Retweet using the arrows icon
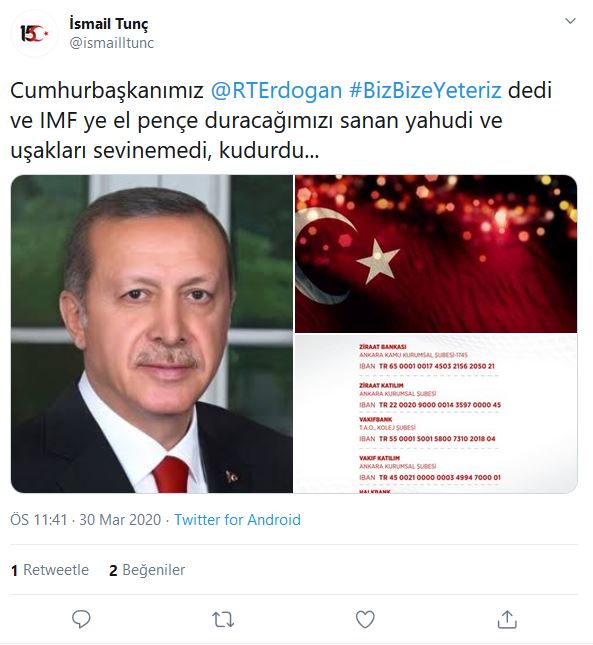Viewport: 593px width, 645px height. tap(223, 619)
